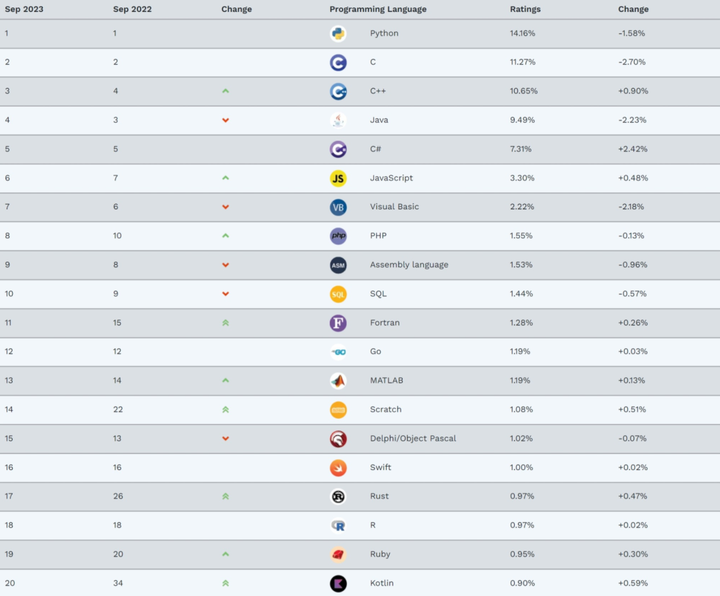
Task: Click the Scratch orange icon
Action: click(x=338, y=409)
